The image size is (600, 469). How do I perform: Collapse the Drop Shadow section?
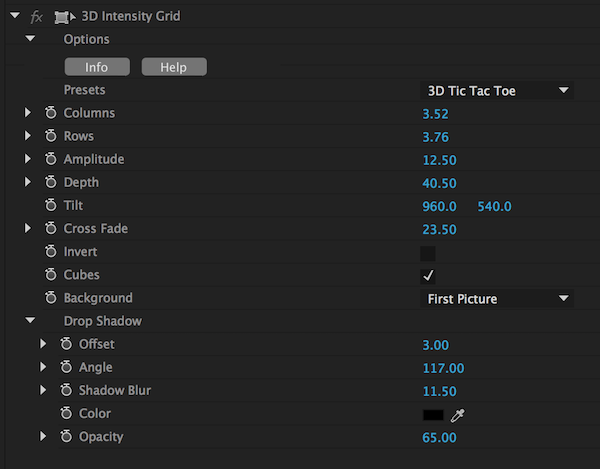(x=29, y=321)
